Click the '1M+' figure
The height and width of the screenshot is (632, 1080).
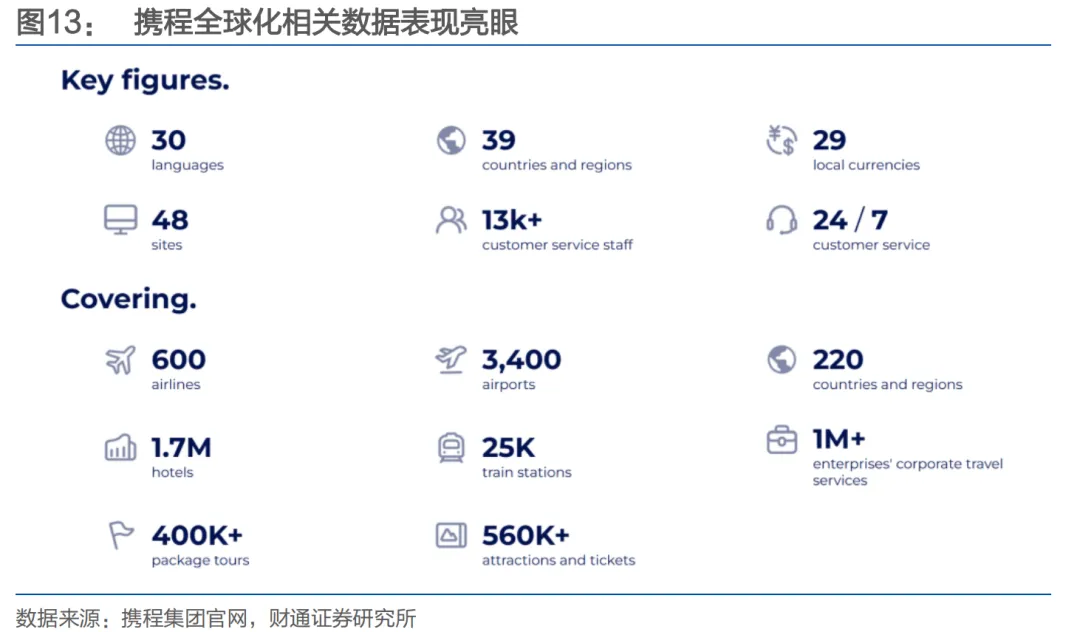point(838,439)
